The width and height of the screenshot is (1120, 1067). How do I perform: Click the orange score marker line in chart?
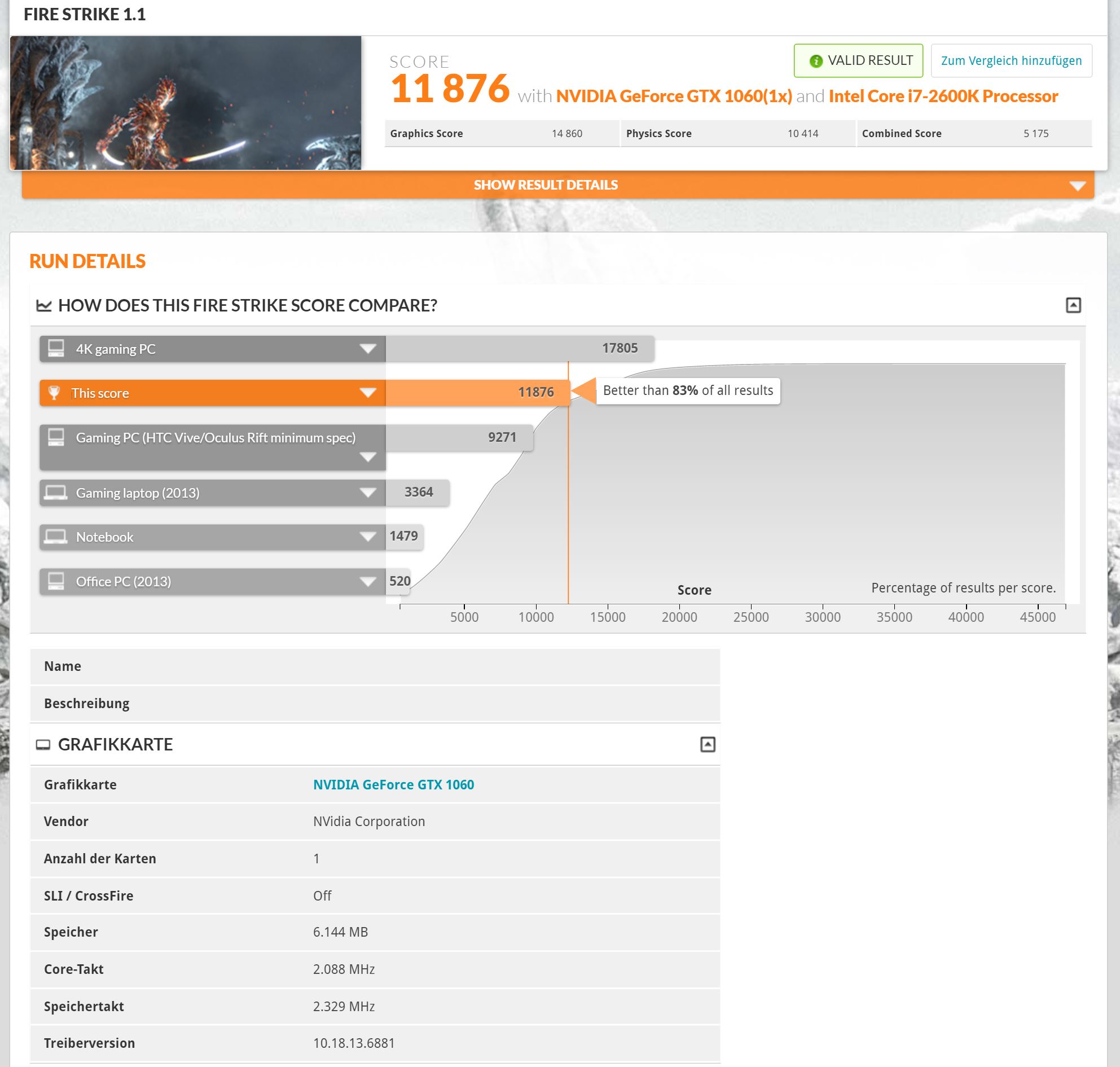(568, 512)
